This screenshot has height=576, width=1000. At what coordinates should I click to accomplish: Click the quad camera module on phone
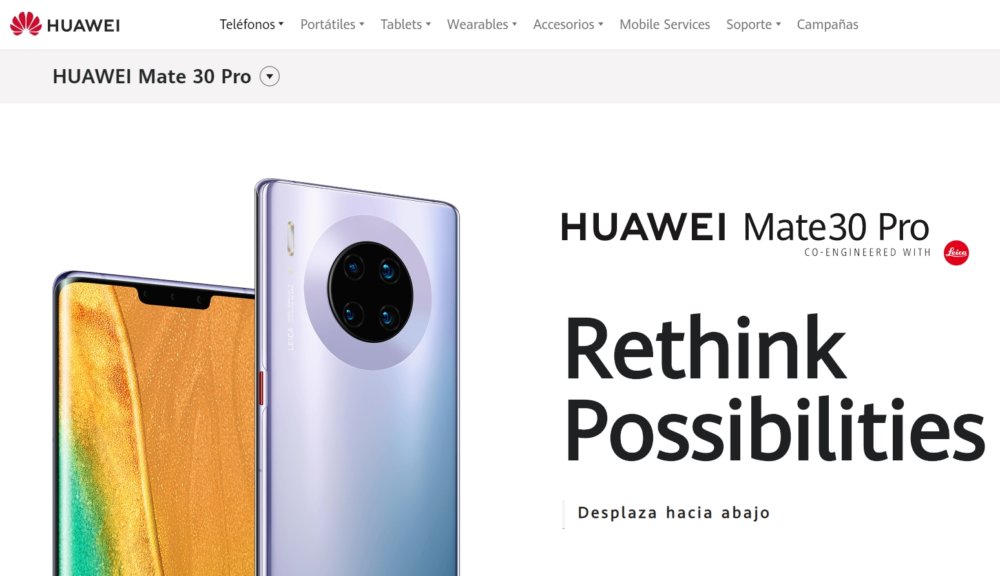[371, 292]
